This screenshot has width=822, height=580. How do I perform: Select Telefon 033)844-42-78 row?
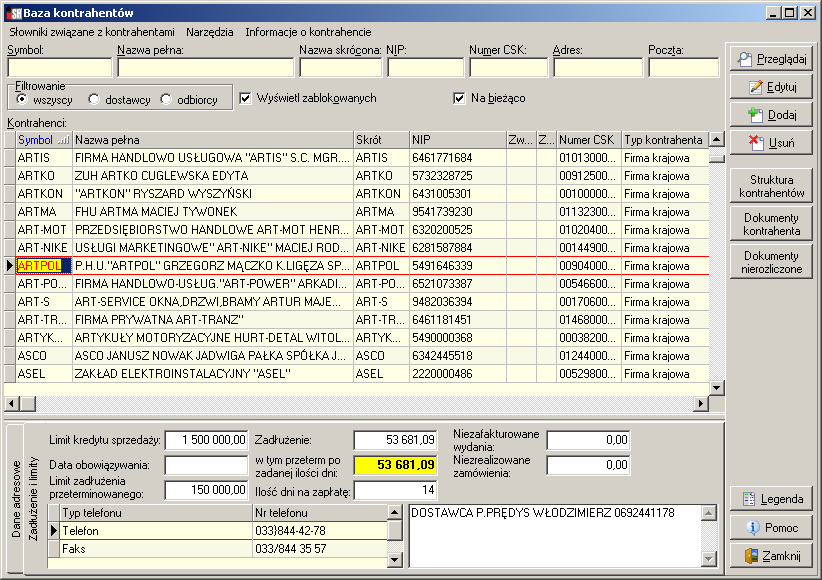point(218,531)
